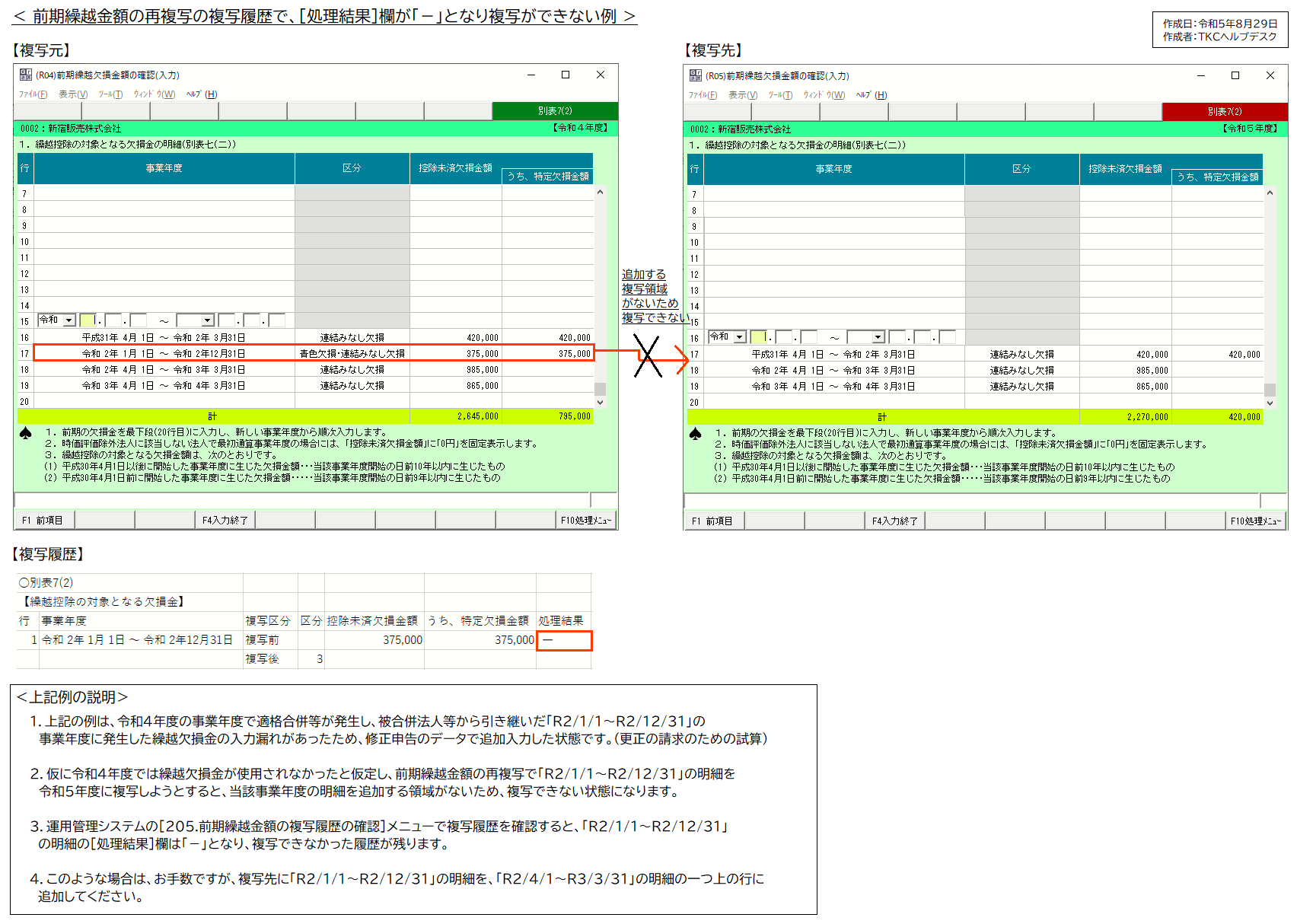
Task: Click the R04 window's application icon
Action: [x=25, y=75]
